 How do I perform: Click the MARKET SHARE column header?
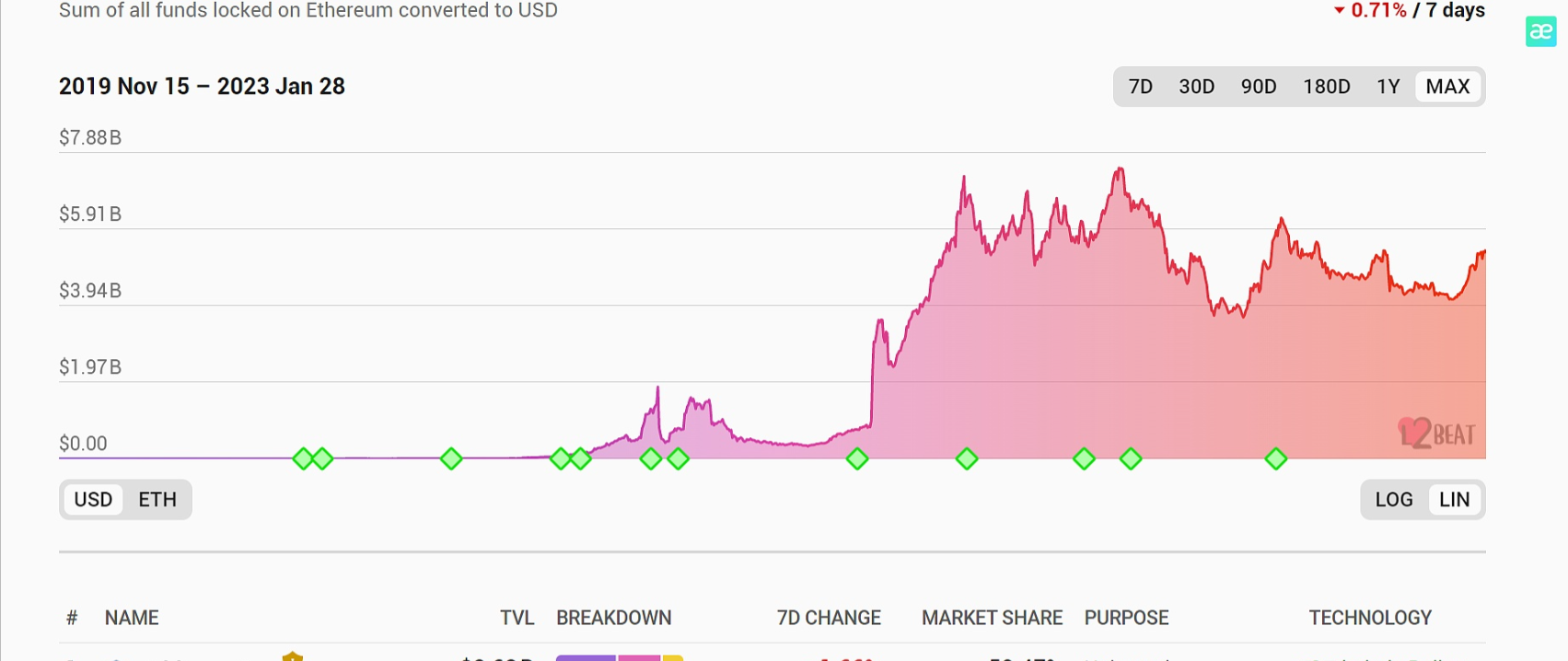pos(992,618)
